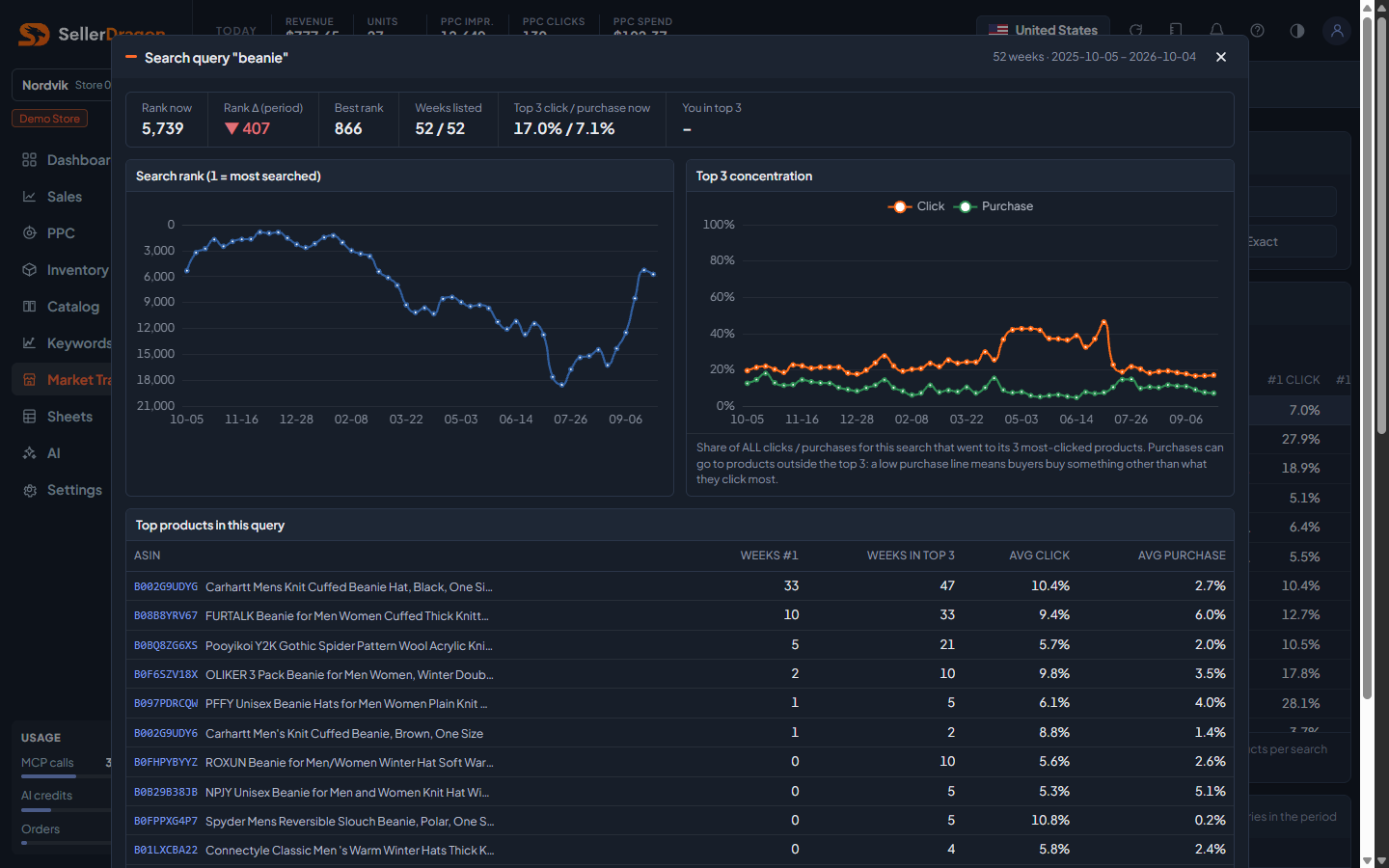Click the AI credits usage progress bar
The height and width of the screenshot is (868, 1389).
pyautogui.click(x=66, y=810)
